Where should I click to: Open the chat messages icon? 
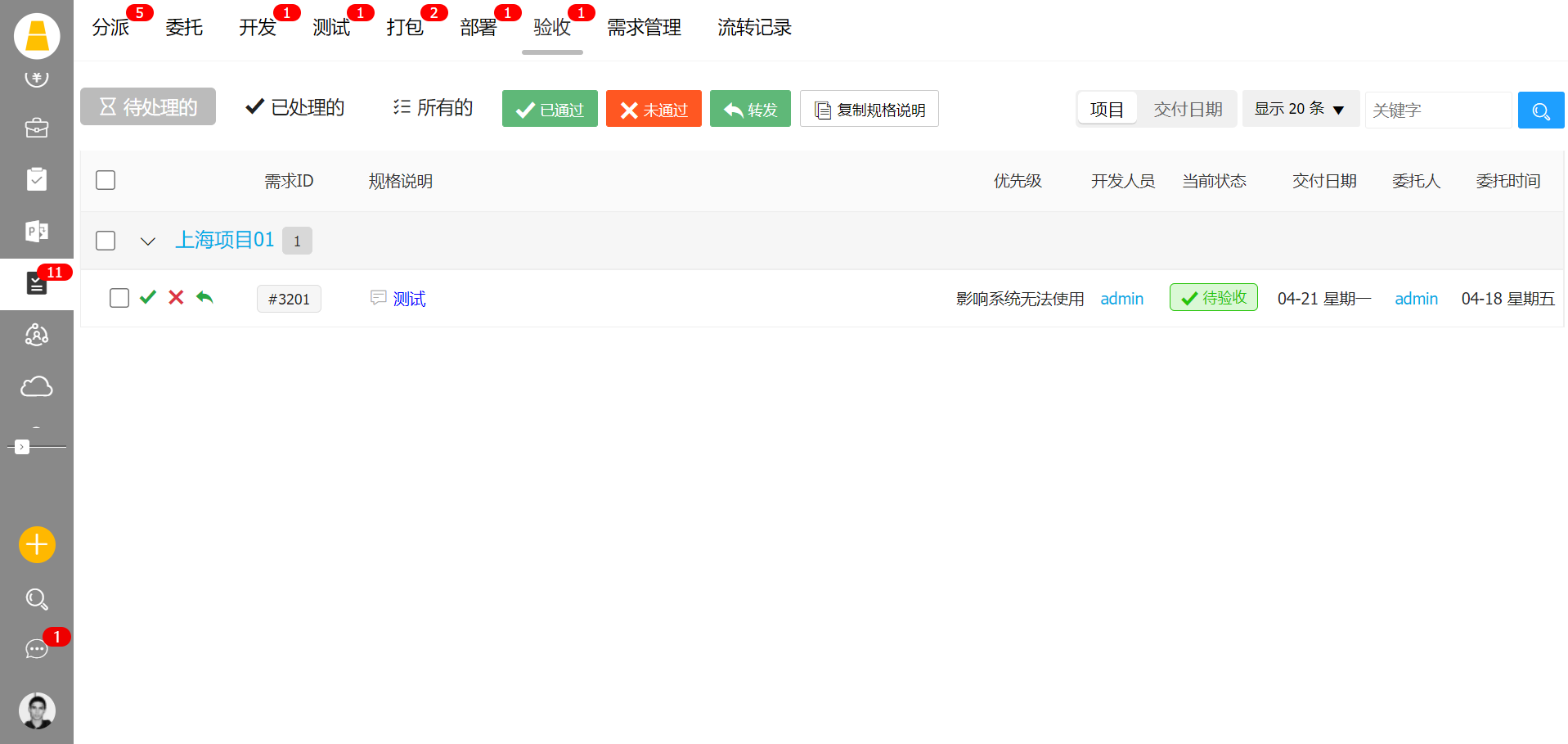(x=36, y=649)
